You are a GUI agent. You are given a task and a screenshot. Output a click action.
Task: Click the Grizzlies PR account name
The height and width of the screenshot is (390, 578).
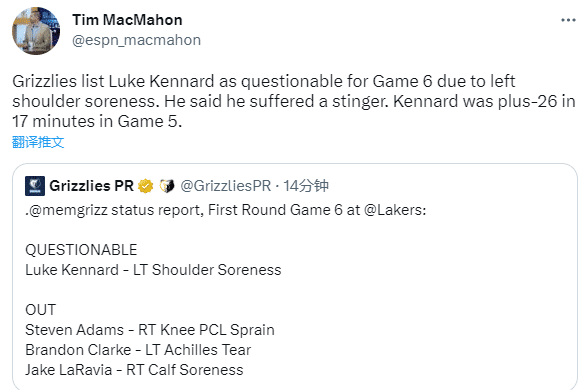[91, 186]
